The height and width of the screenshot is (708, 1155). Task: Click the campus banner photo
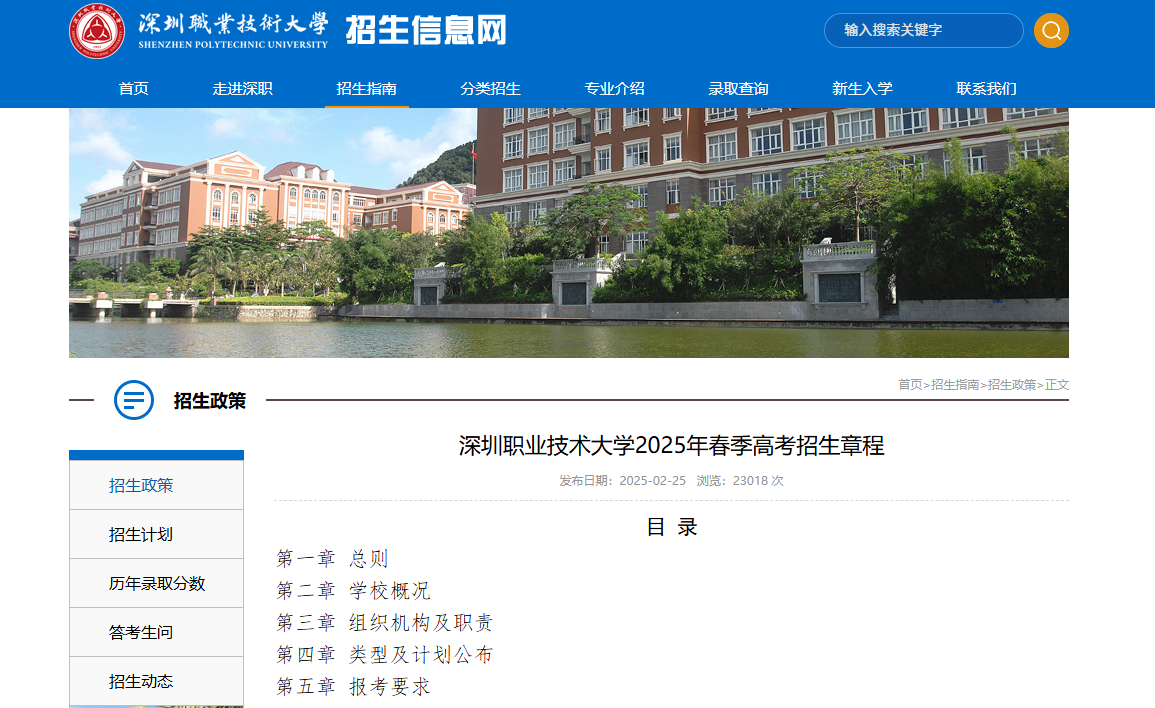coord(567,231)
